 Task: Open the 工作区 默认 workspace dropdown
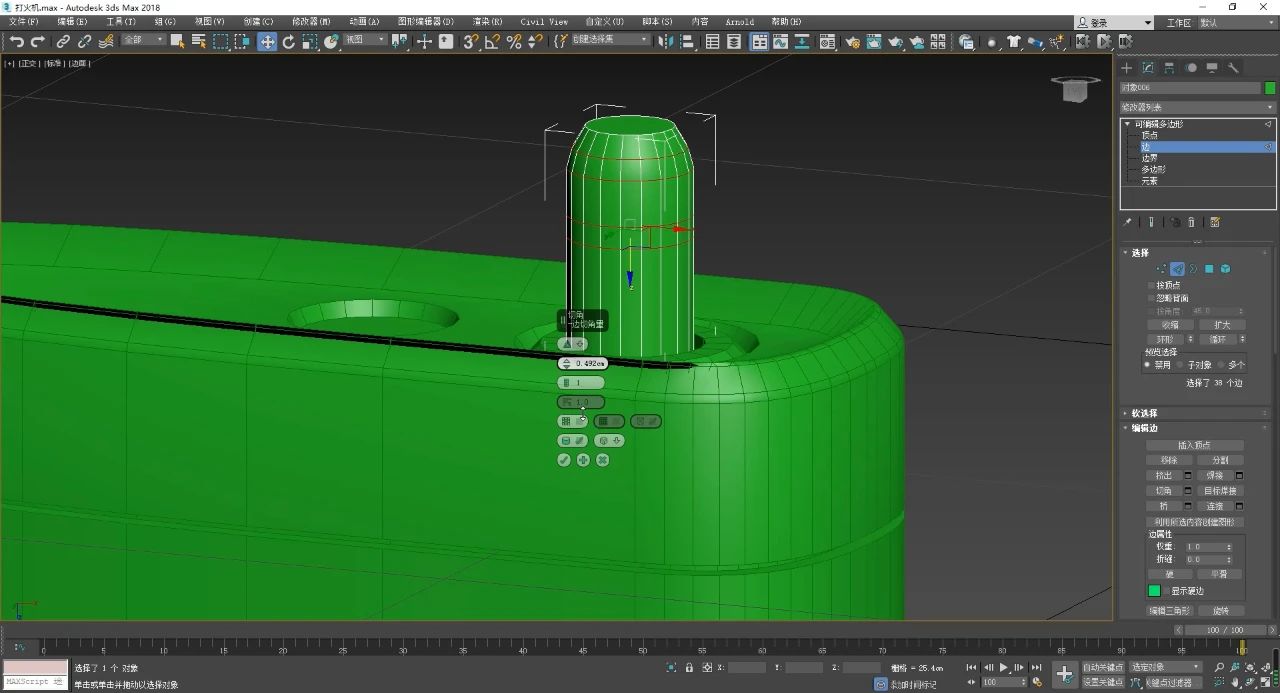coord(1235,22)
